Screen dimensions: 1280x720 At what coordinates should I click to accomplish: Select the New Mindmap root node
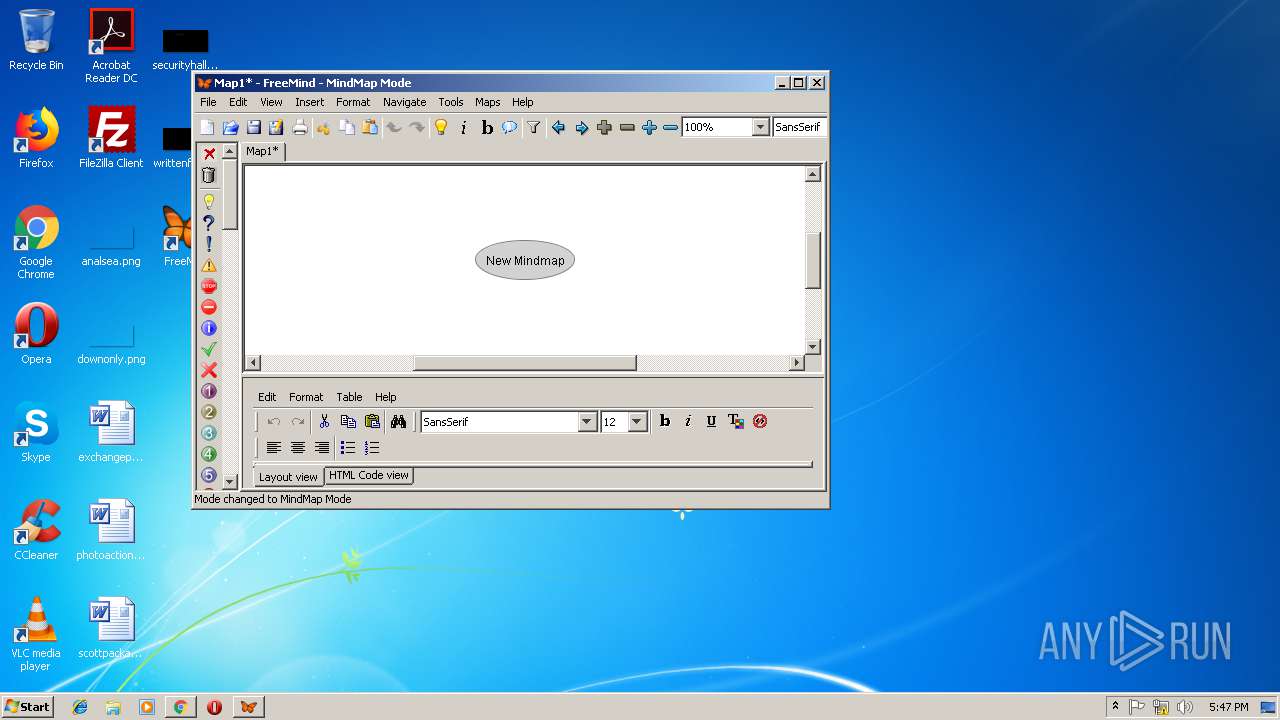click(x=525, y=260)
